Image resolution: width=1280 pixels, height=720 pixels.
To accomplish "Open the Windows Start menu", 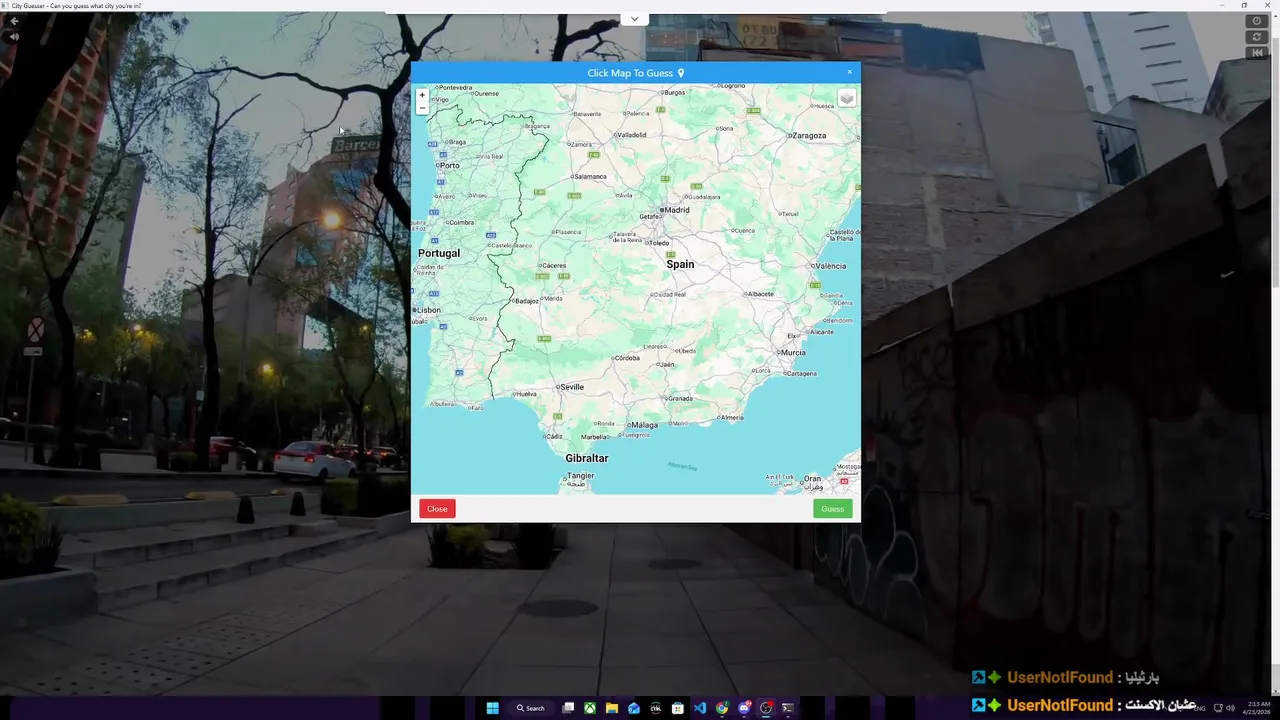I will coord(492,708).
